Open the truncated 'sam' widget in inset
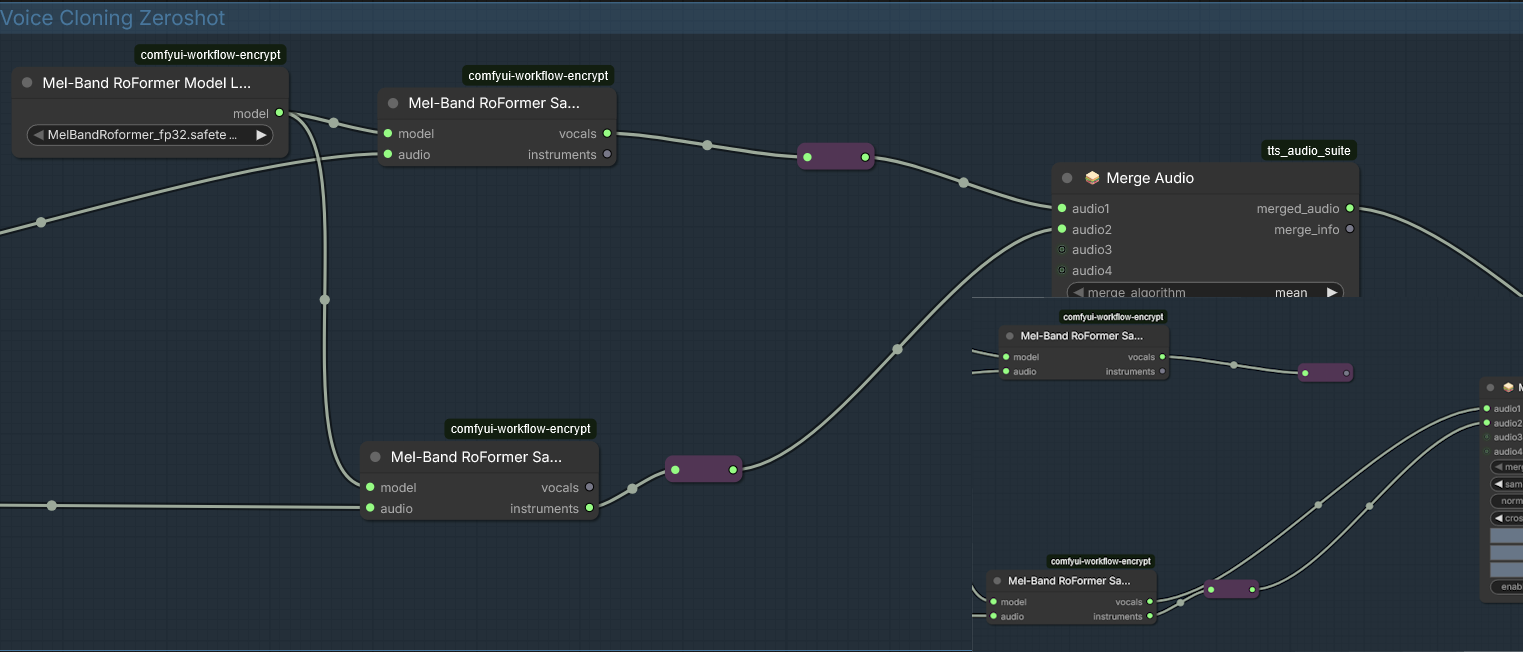 click(x=1507, y=484)
